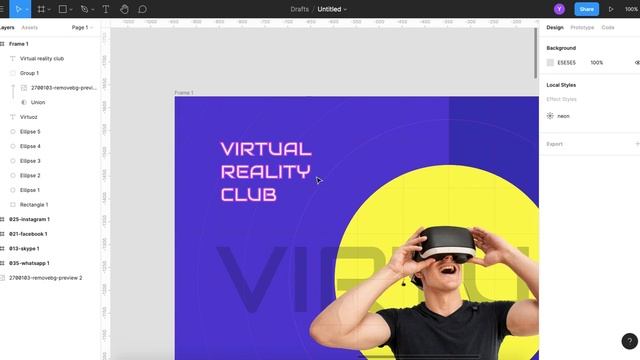The height and width of the screenshot is (360, 640).
Task: Open the Design tab
Action: tap(555, 27)
